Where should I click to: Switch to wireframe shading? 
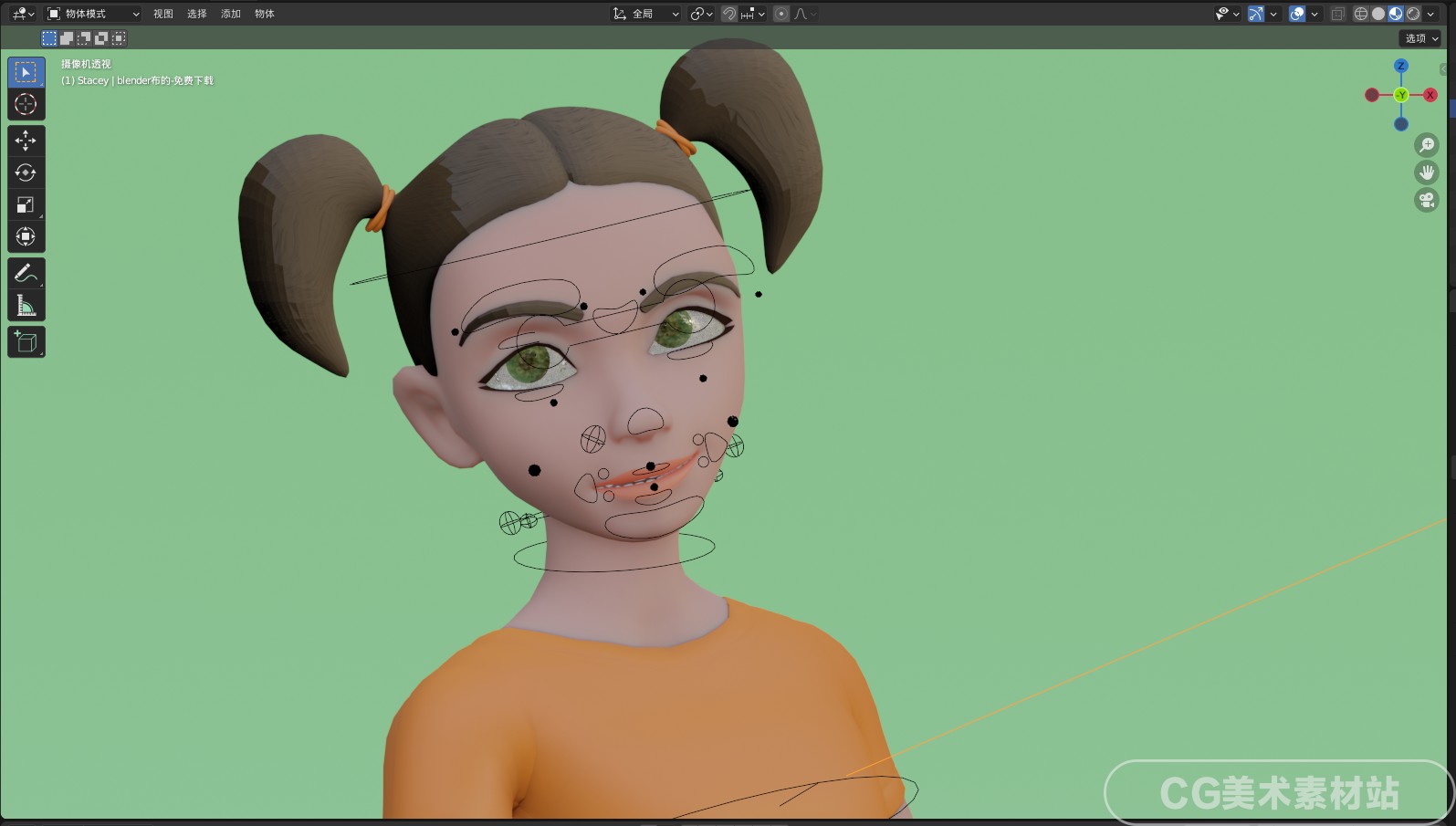tap(1361, 14)
